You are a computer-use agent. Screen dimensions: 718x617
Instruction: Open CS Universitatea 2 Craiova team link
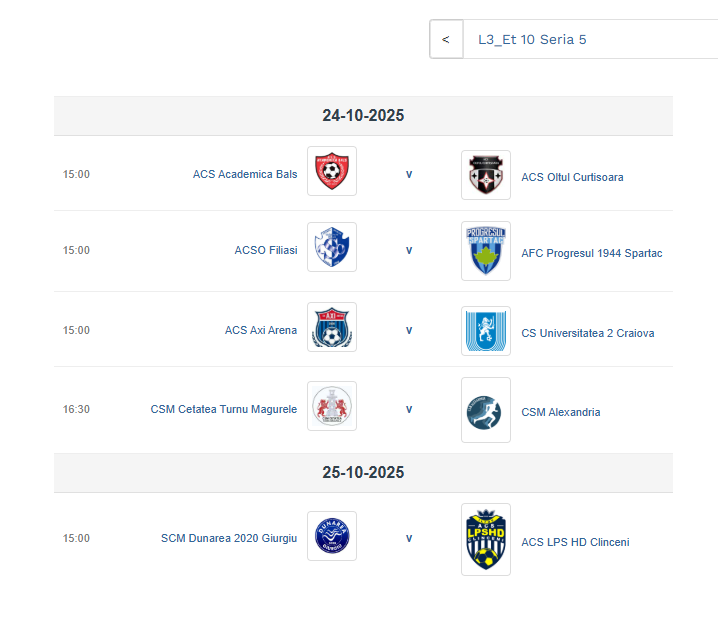(587, 333)
